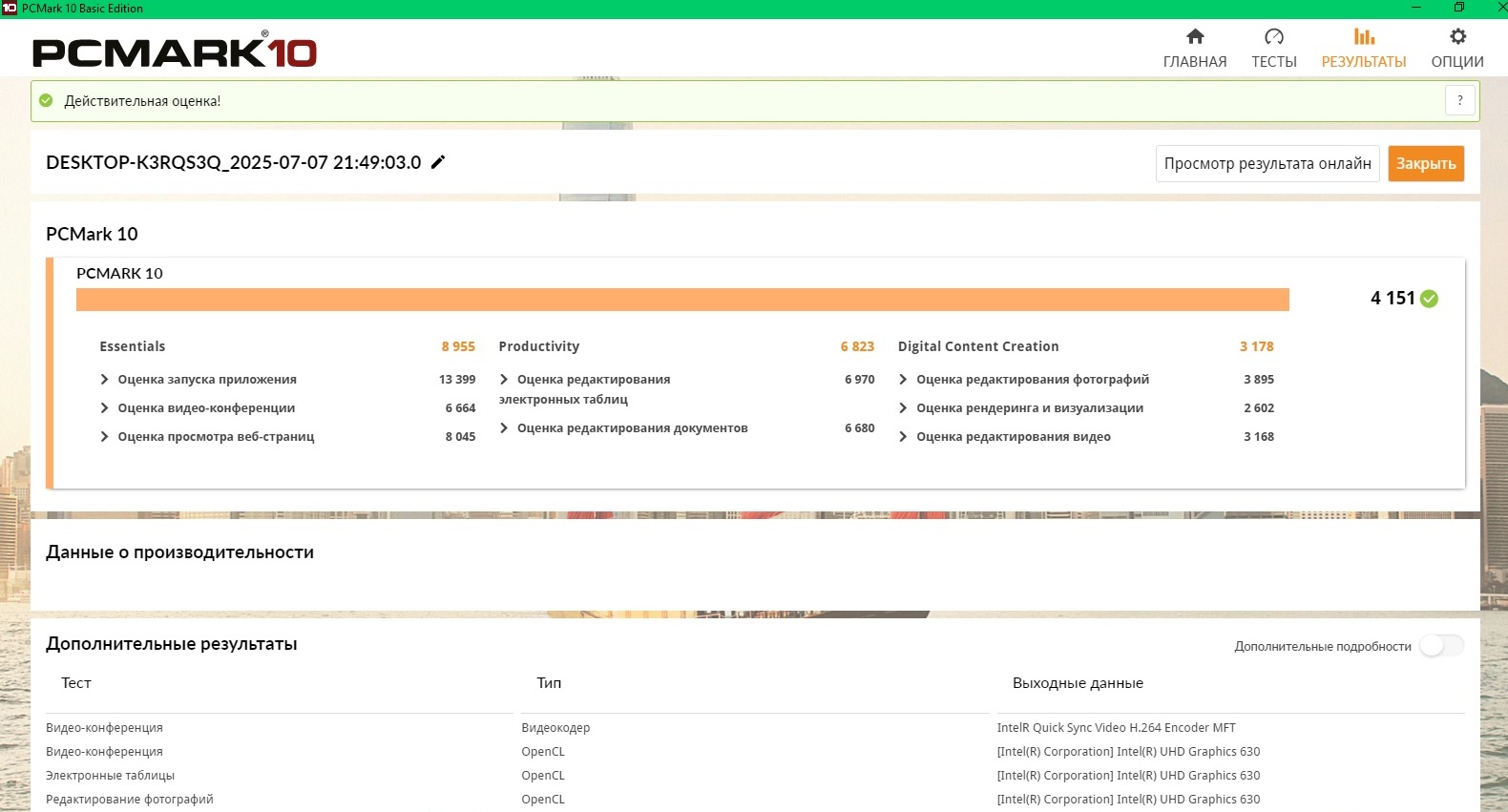Click Просмотр результата онлайн button
1508x812 pixels.
(x=1267, y=163)
